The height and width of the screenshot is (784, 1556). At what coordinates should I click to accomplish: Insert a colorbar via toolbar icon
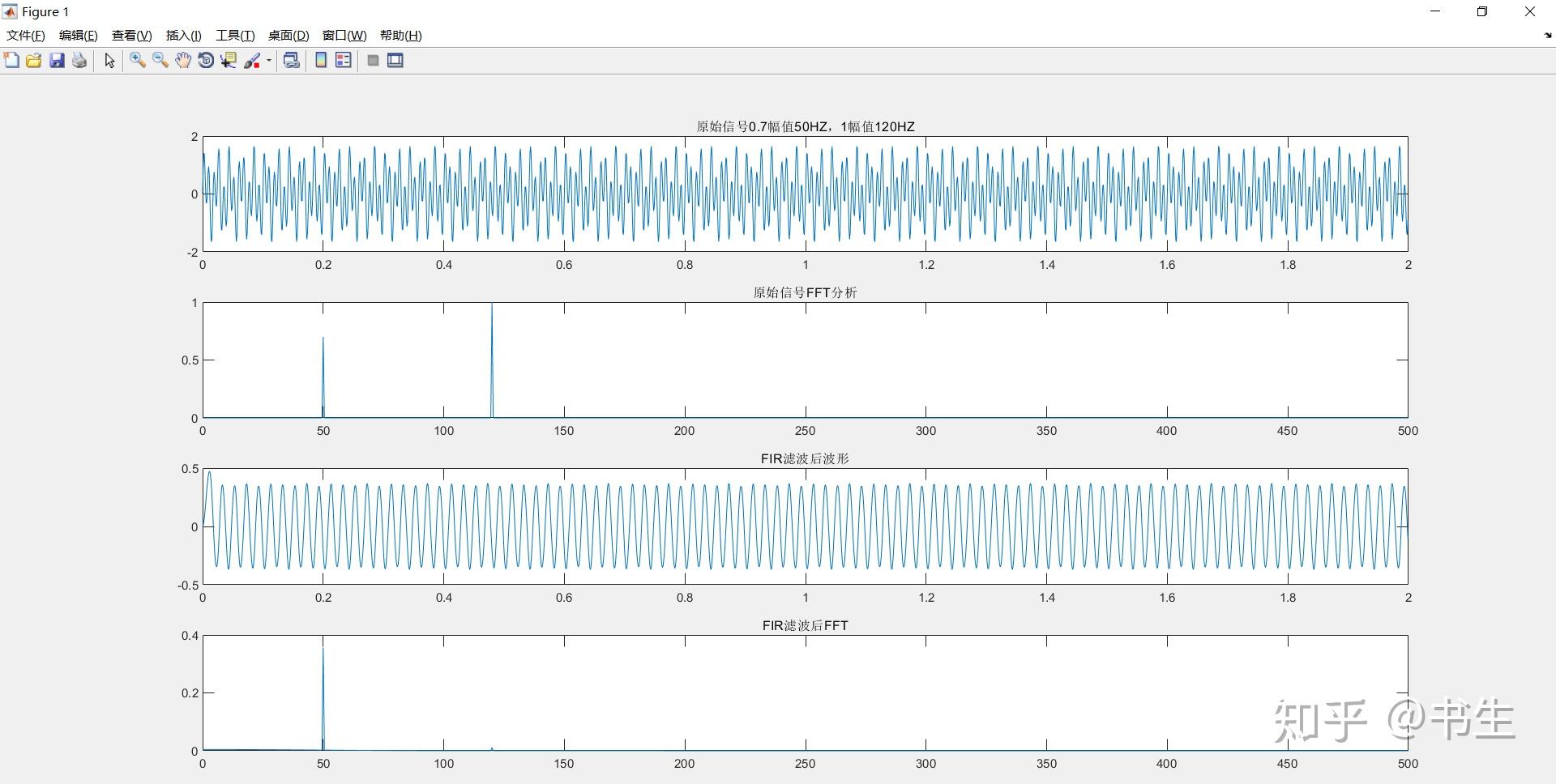click(x=321, y=60)
